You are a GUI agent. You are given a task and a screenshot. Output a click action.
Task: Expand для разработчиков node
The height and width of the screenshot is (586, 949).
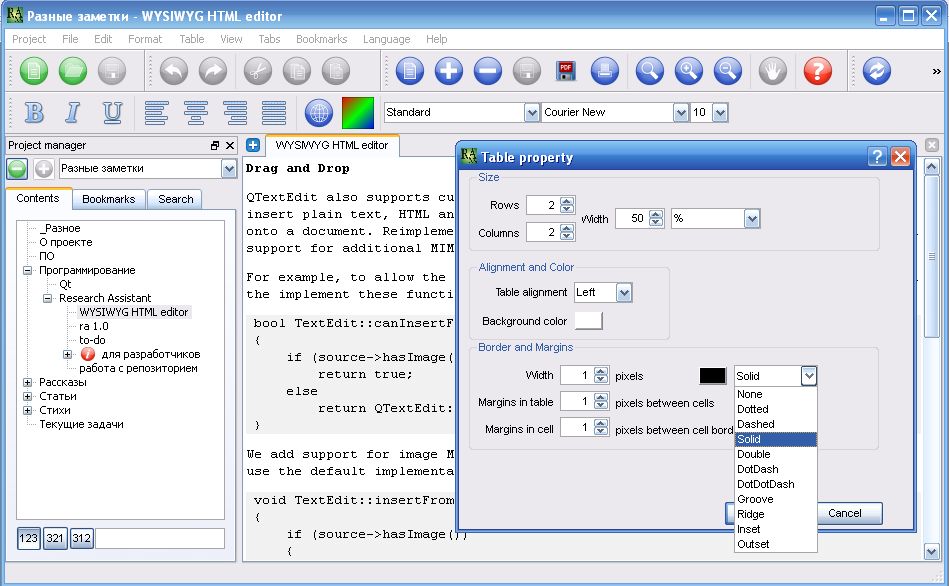point(67,354)
